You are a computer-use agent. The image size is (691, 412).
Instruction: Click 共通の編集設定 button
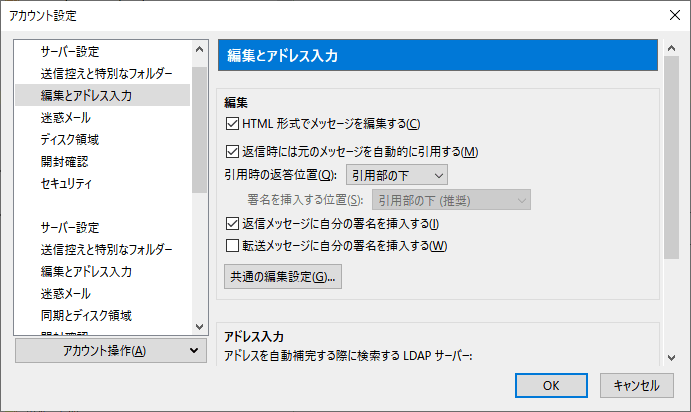click(x=283, y=277)
